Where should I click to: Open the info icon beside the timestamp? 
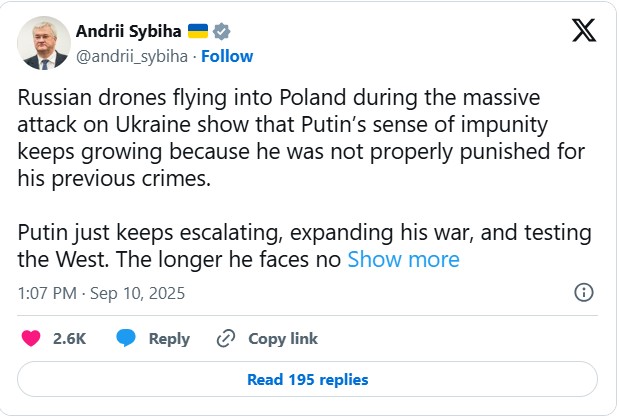pos(584,293)
